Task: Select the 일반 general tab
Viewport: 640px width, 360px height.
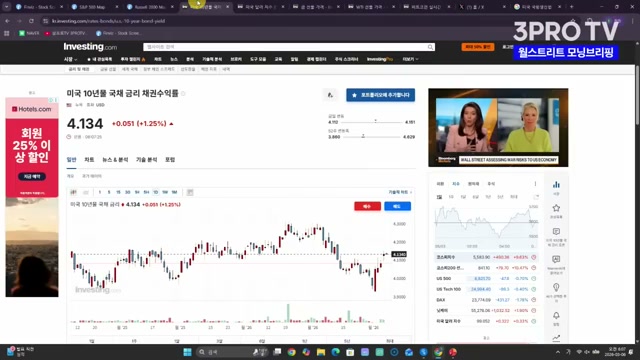Action: point(71,160)
